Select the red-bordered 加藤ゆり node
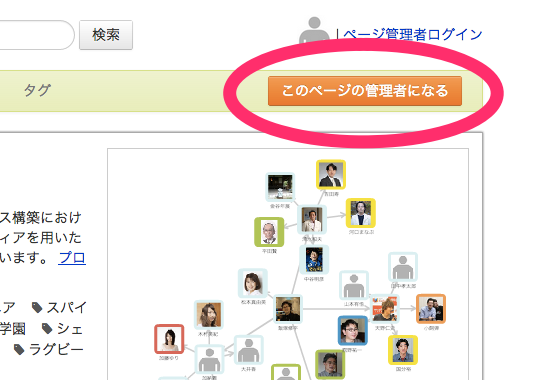 [x=169, y=339]
